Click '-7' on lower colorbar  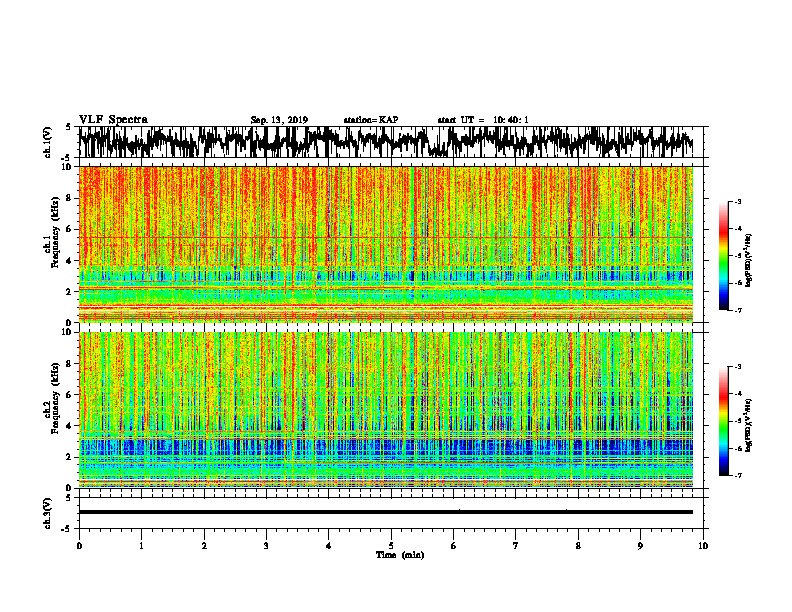738,475
